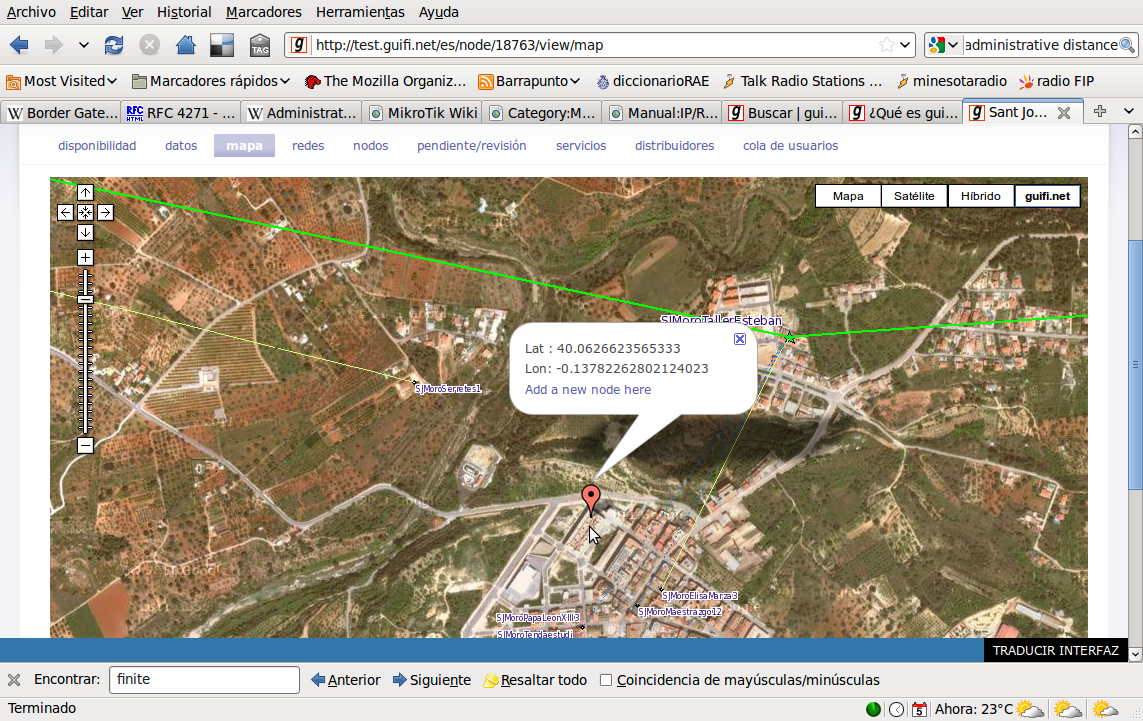1143x721 pixels.
Task: Switch map to Híbrido view
Action: (980, 196)
